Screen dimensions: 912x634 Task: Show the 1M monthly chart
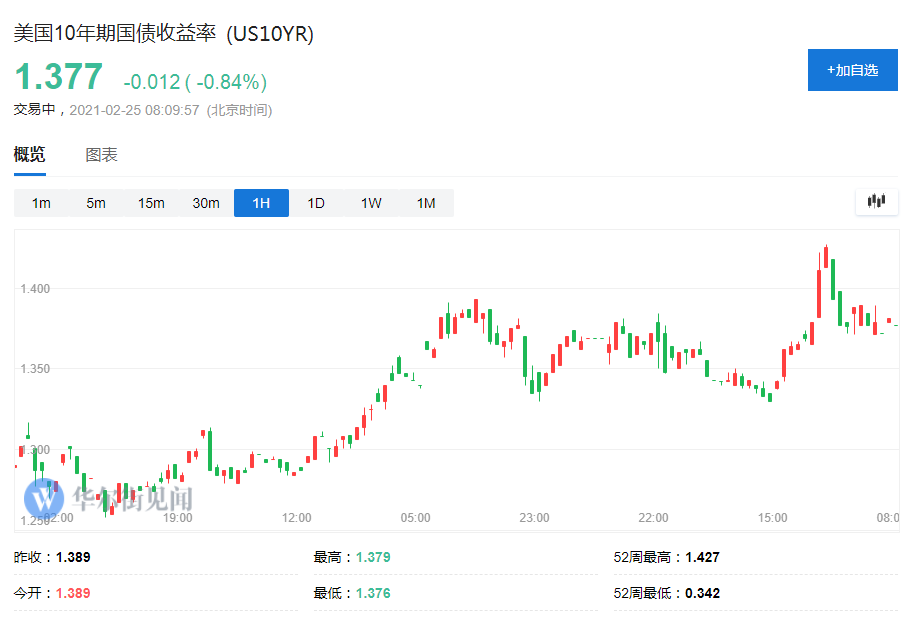point(426,203)
